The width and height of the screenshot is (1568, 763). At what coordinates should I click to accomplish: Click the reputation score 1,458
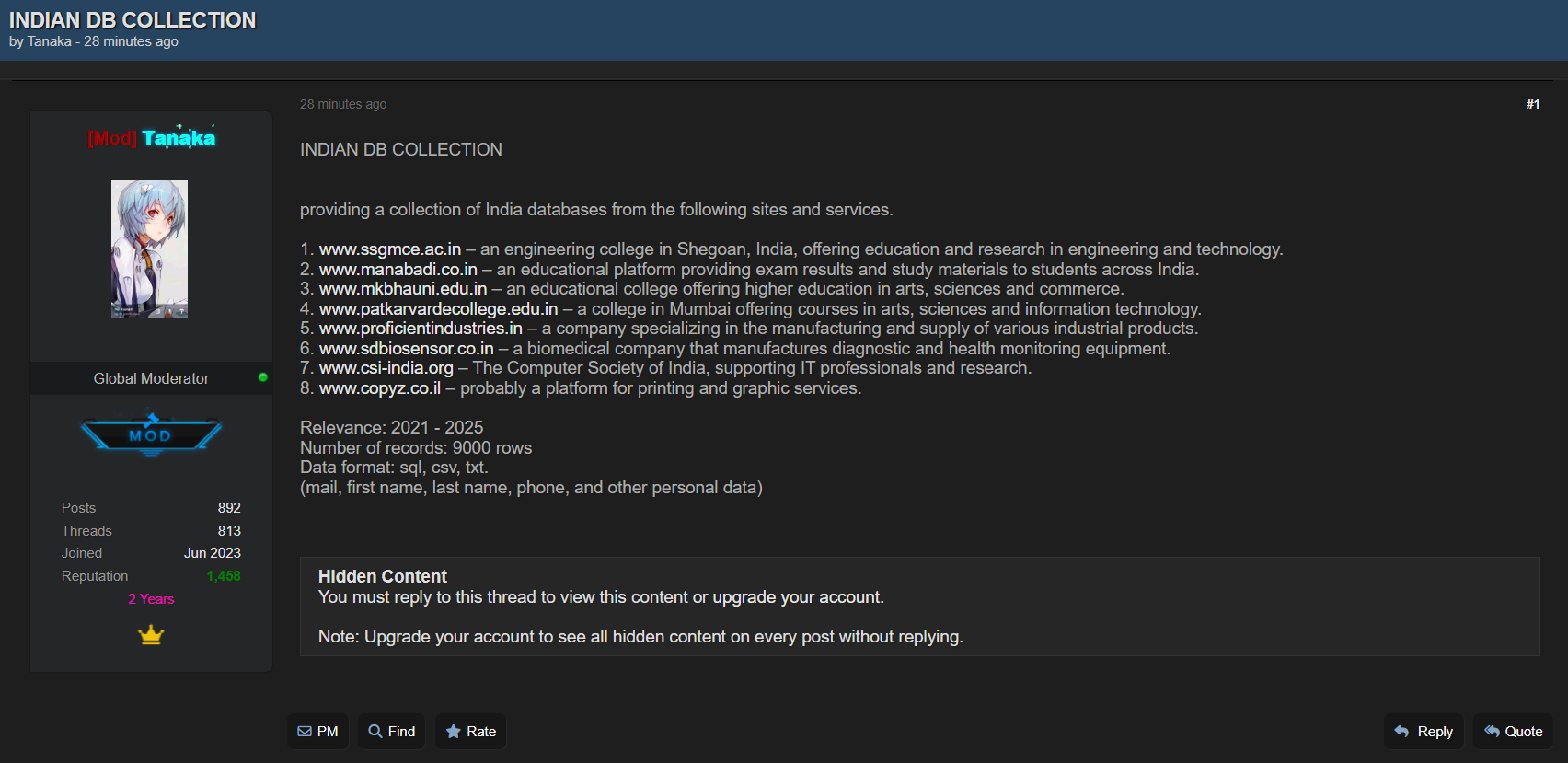[224, 576]
